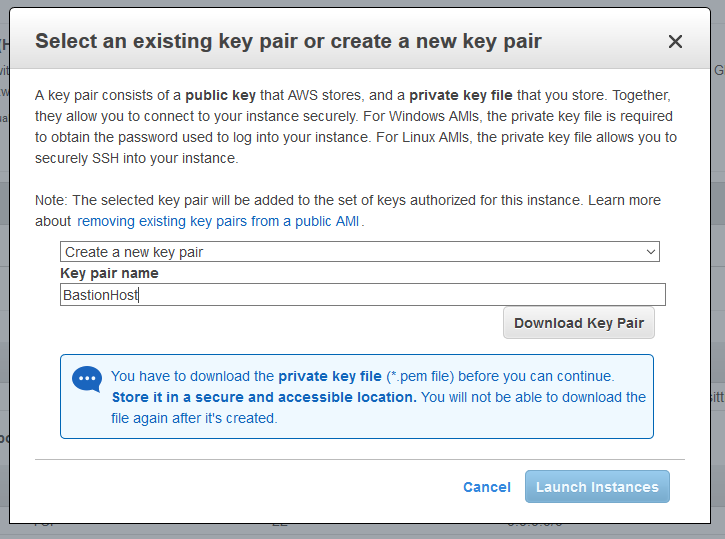Expand the dropdown chevron arrow
The width and height of the screenshot is (725, 539).
point(651,252)
